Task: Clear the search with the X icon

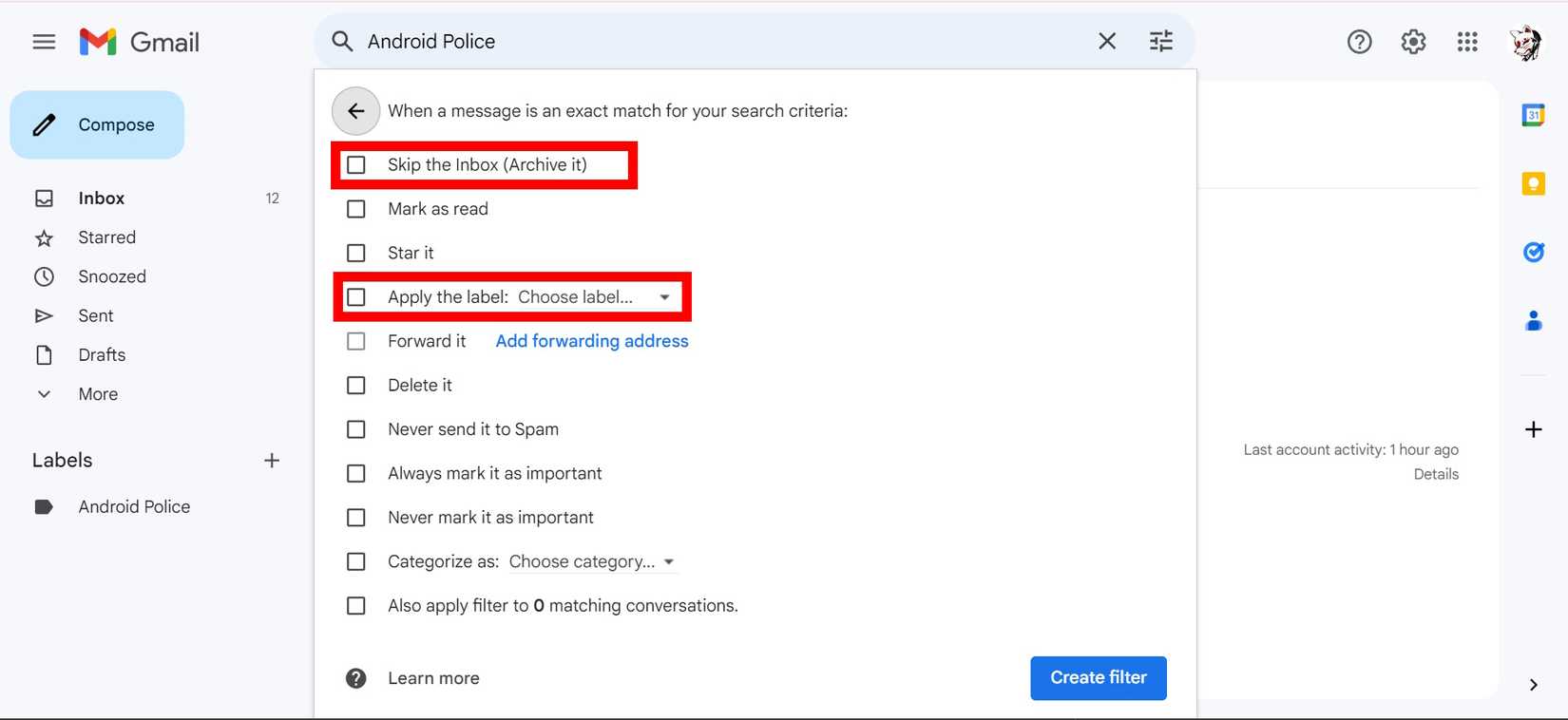Action: pyautogui.click(x=1107, y=41)
